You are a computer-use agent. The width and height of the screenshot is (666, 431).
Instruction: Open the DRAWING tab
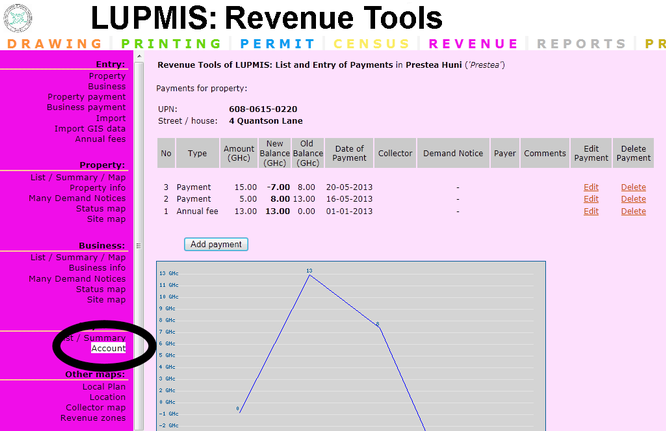point(55,44)
